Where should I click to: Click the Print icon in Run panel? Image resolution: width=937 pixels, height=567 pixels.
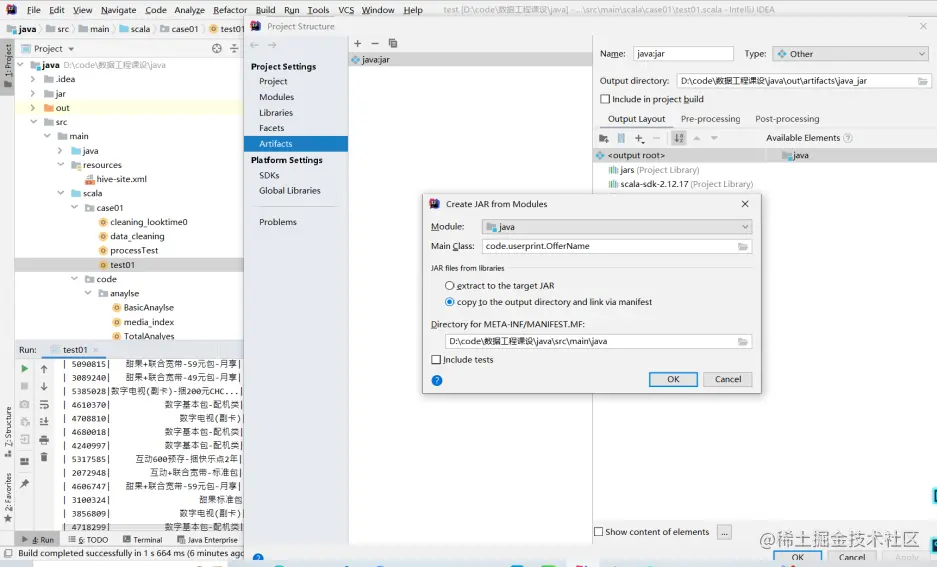[44, 440]
